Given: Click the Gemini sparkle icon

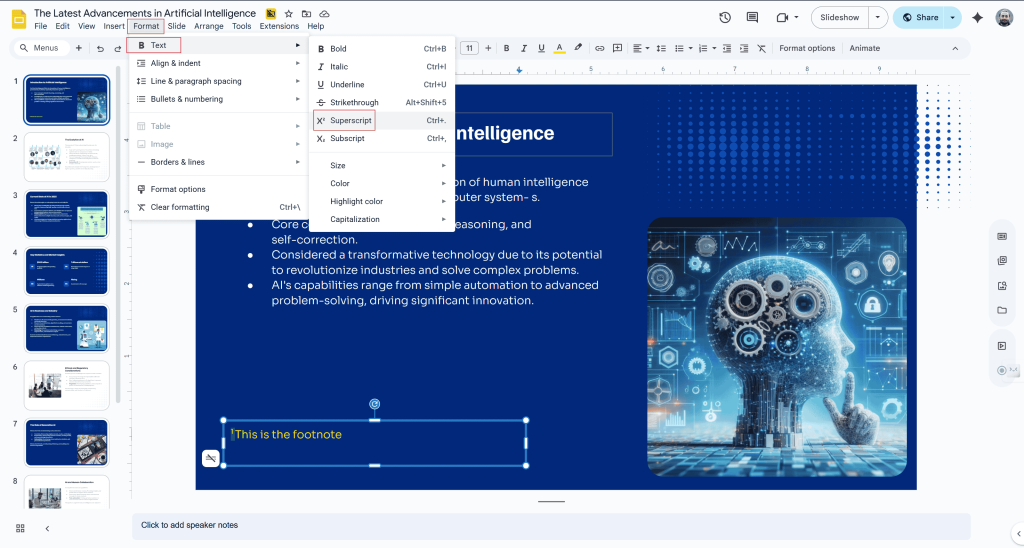Looking at the screenshot, I should [977, 17].
